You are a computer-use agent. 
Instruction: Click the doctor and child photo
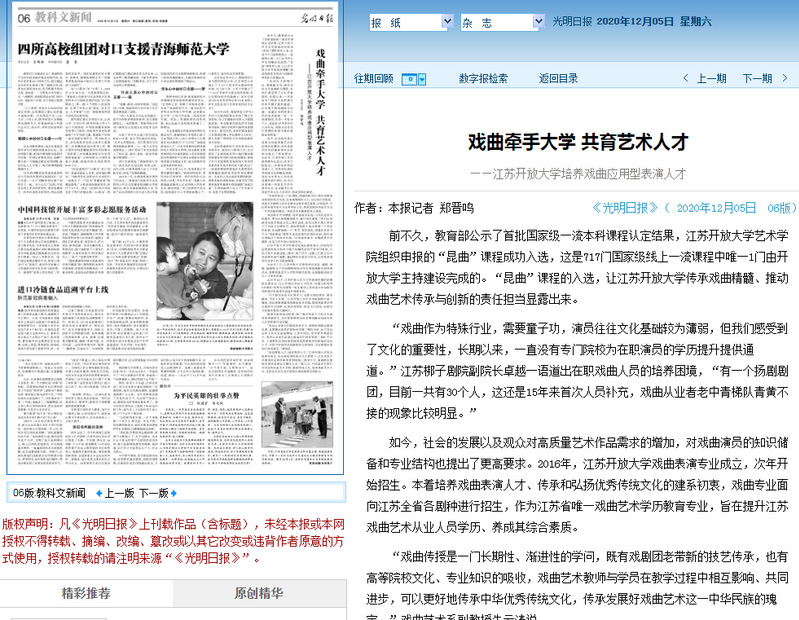[205, 261]
